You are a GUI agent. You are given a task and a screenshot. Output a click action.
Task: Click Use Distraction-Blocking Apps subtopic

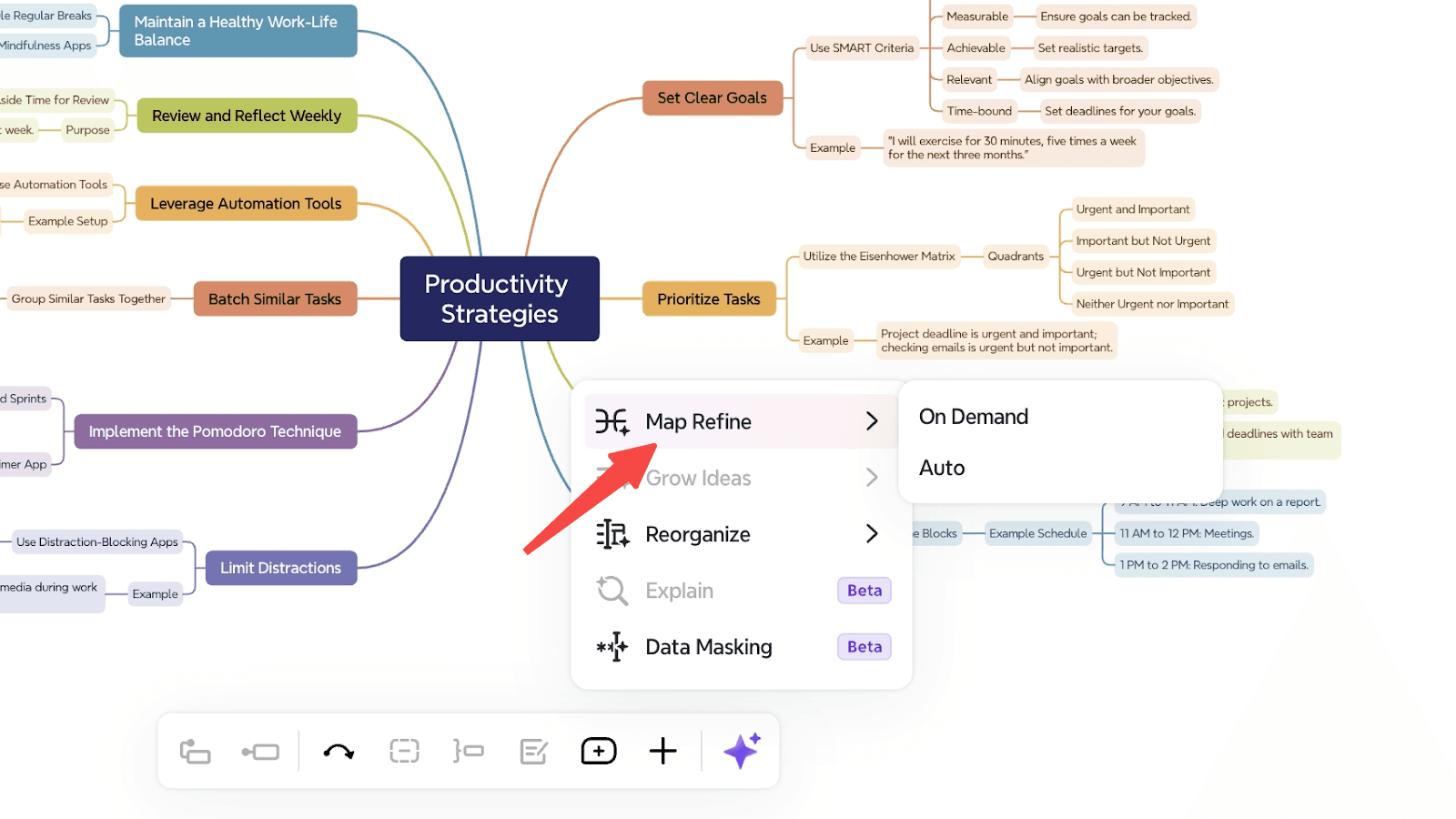(x=97, y=542)
